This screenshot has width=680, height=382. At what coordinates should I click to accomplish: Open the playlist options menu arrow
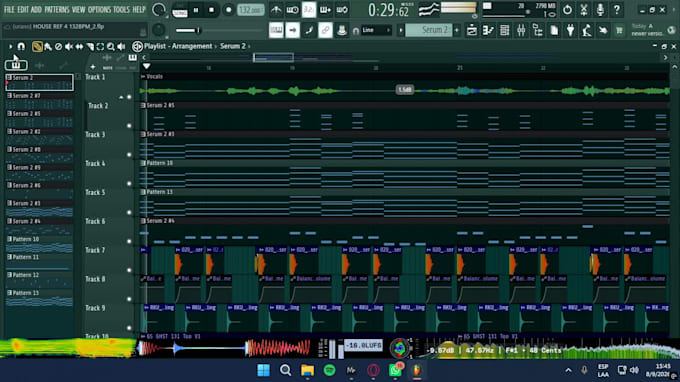(x=10, y=46)
